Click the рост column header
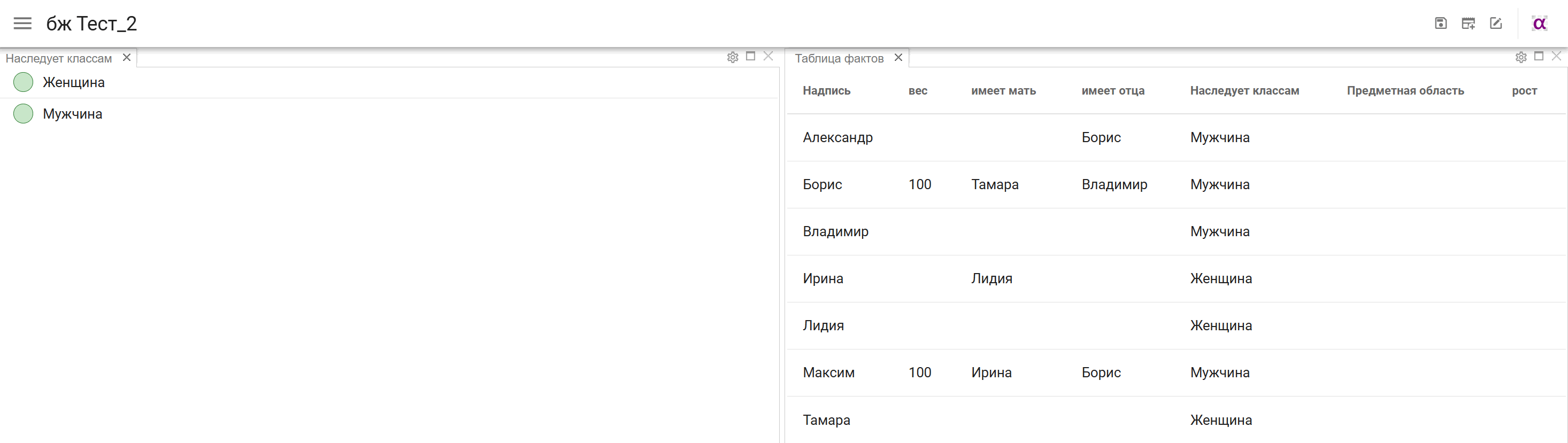This screenshot has width=1568, height=443. [x=1524, y=91]
